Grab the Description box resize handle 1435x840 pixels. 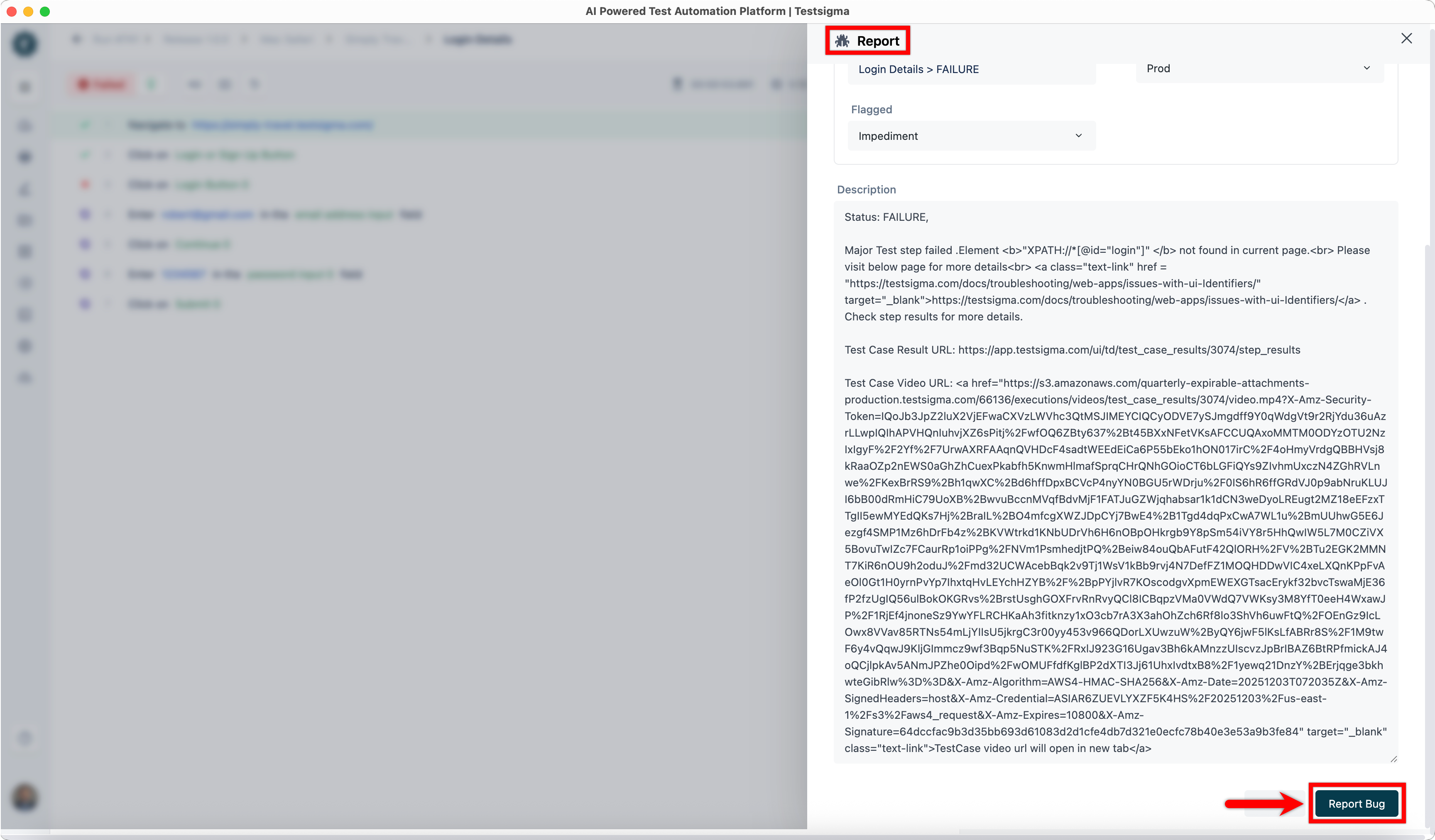tap(1393, 759)
